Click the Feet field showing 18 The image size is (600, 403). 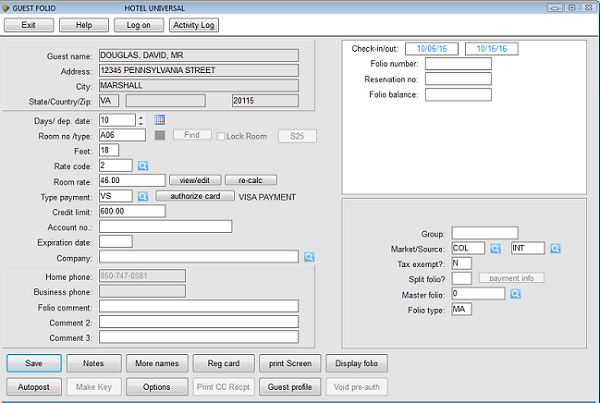[x=109, y=150]
